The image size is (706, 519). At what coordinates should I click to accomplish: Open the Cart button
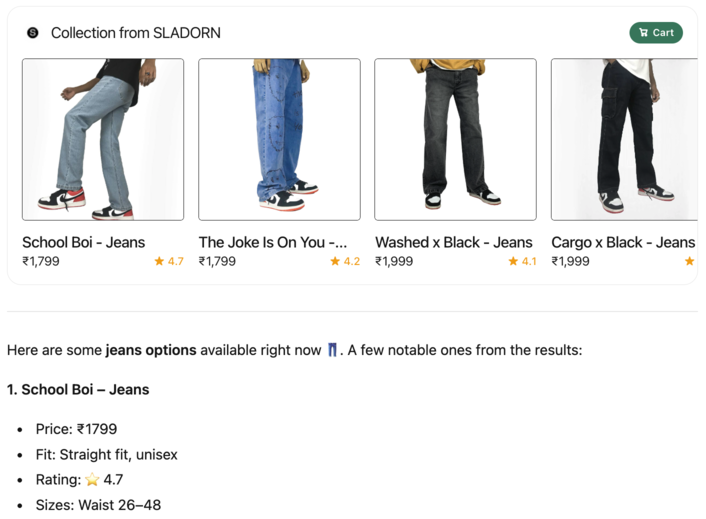point(656,33)
